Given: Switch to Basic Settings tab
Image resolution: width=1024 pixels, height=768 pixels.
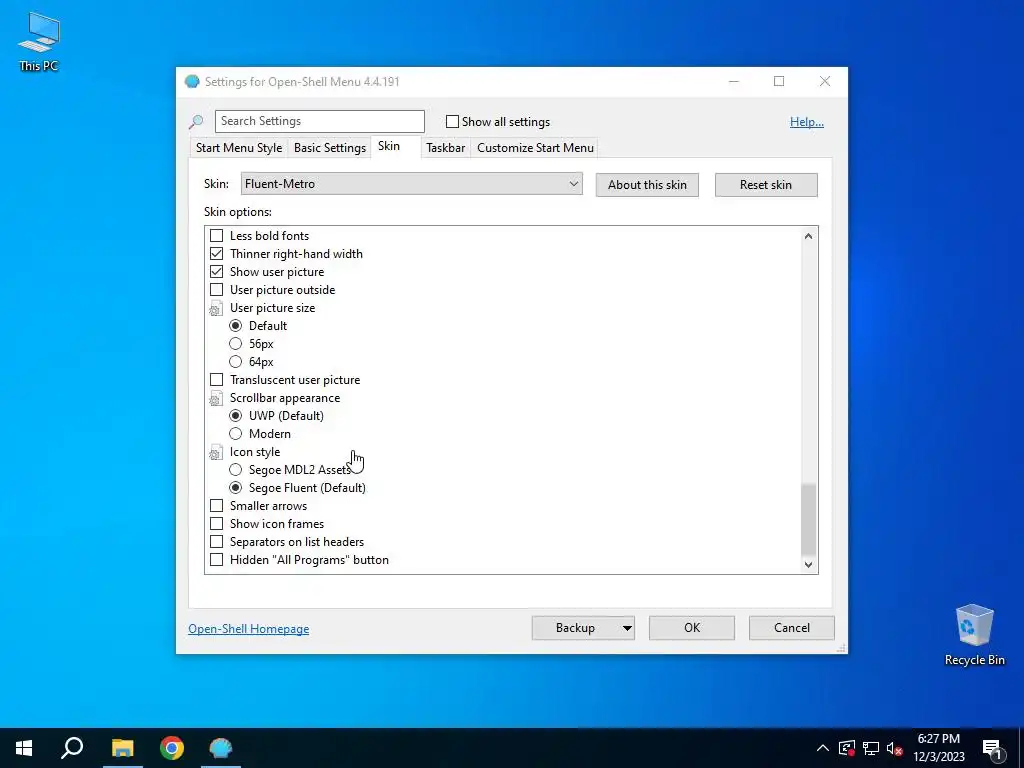Looking at the screenshot, I should tap(330, 148).
